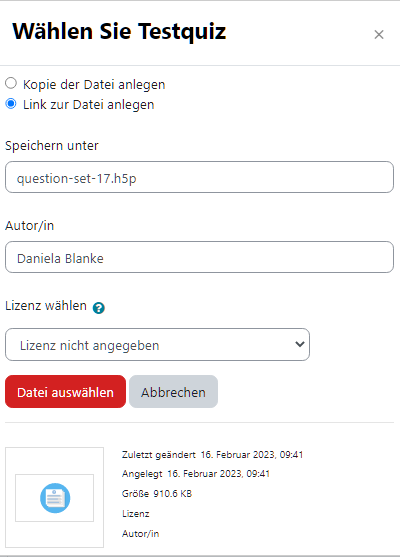Click the Lizenz wählen label
This screenshot has width=400, height=557.
(x=46, y=305)
